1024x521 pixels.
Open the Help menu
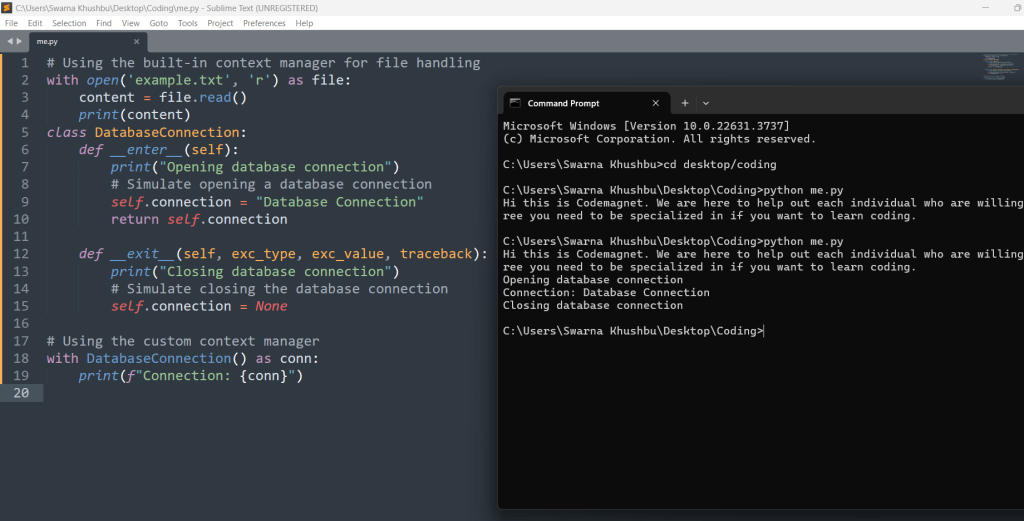(304, 23)
